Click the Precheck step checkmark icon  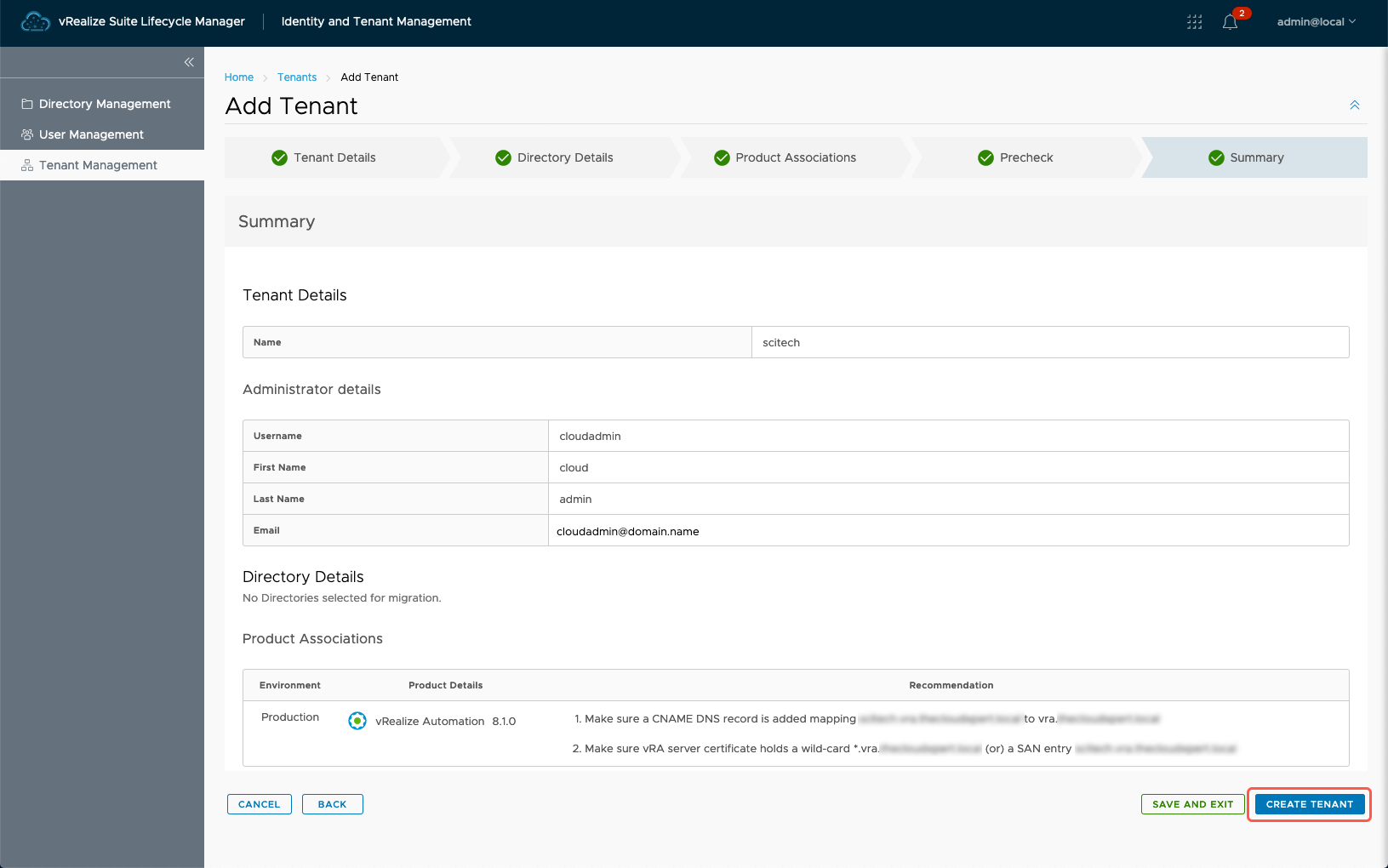click(985, 157)
